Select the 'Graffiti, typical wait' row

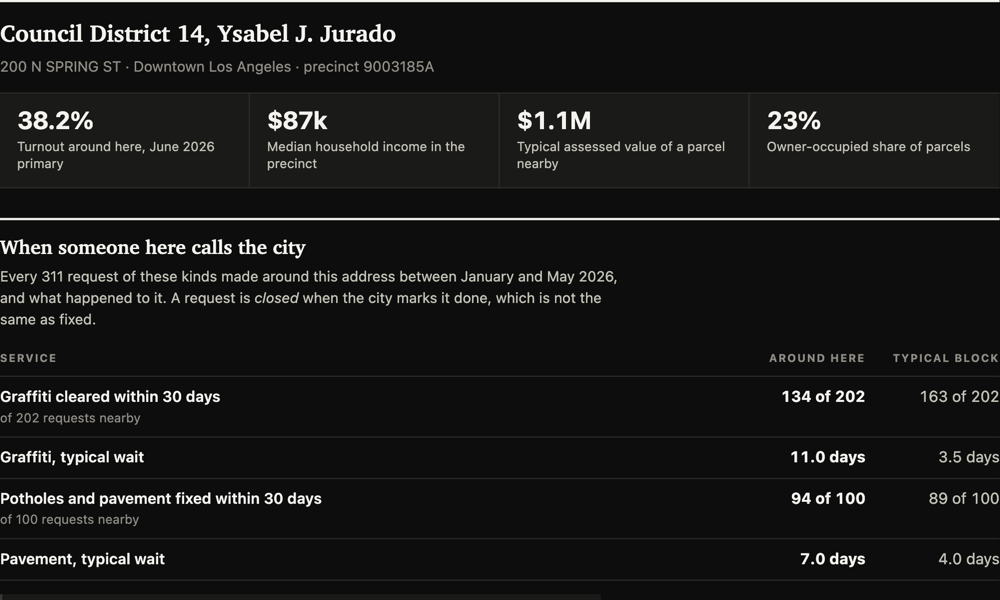click(x=500, y=458)
